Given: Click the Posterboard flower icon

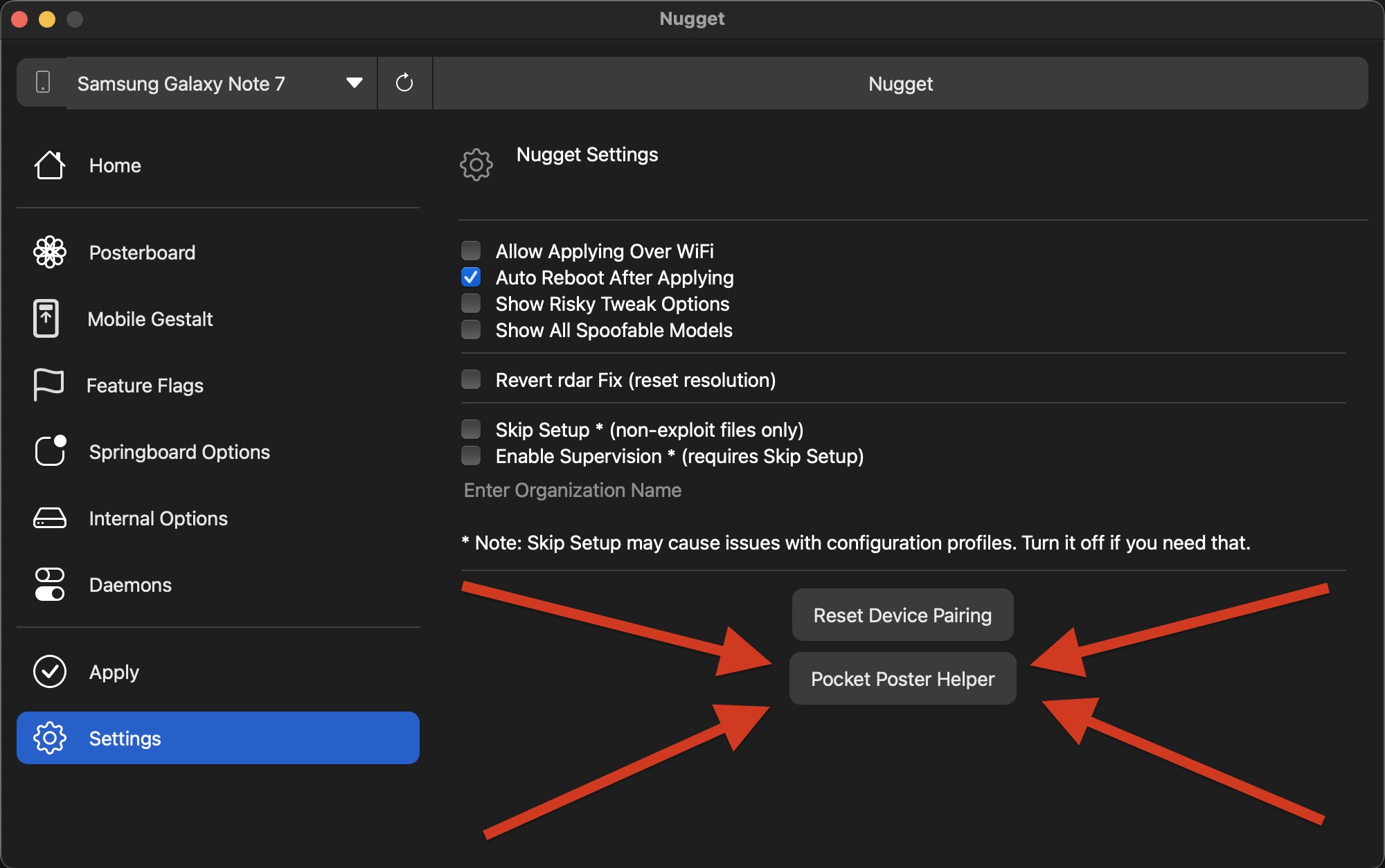Looking at the screenshot, I should [x=50, y=252].
